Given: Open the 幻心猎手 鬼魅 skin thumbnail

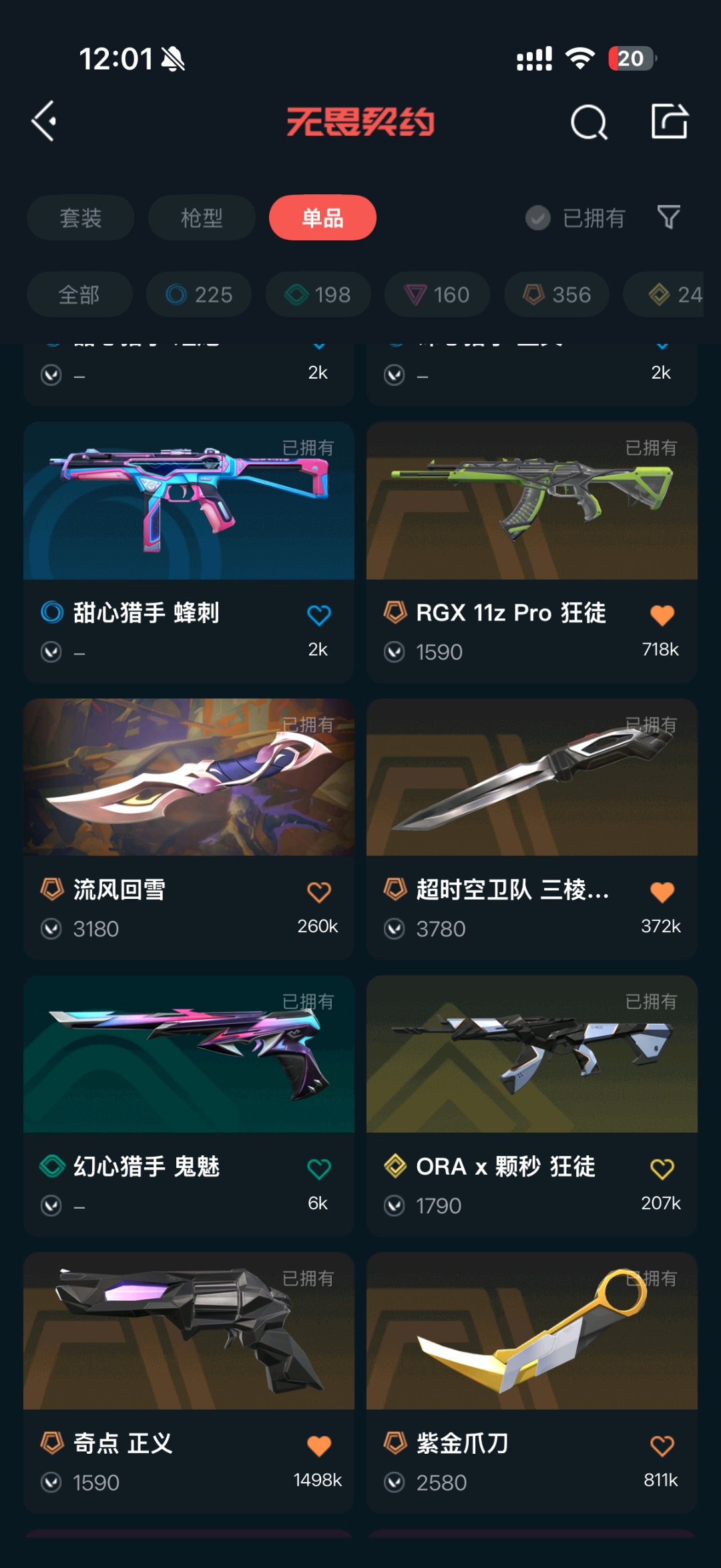Looking at the screenshot, I should (x=189, y=1054).
